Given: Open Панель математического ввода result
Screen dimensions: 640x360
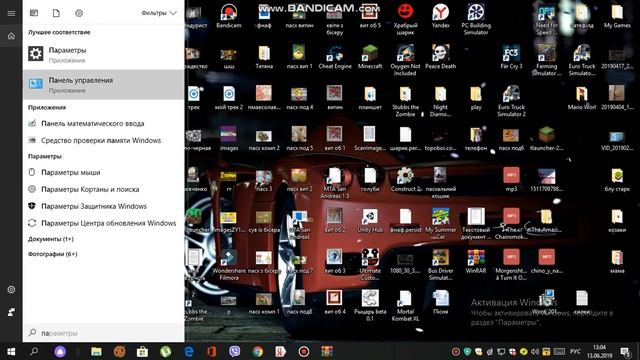Looking at the screenshot, I should click(103, 123).
